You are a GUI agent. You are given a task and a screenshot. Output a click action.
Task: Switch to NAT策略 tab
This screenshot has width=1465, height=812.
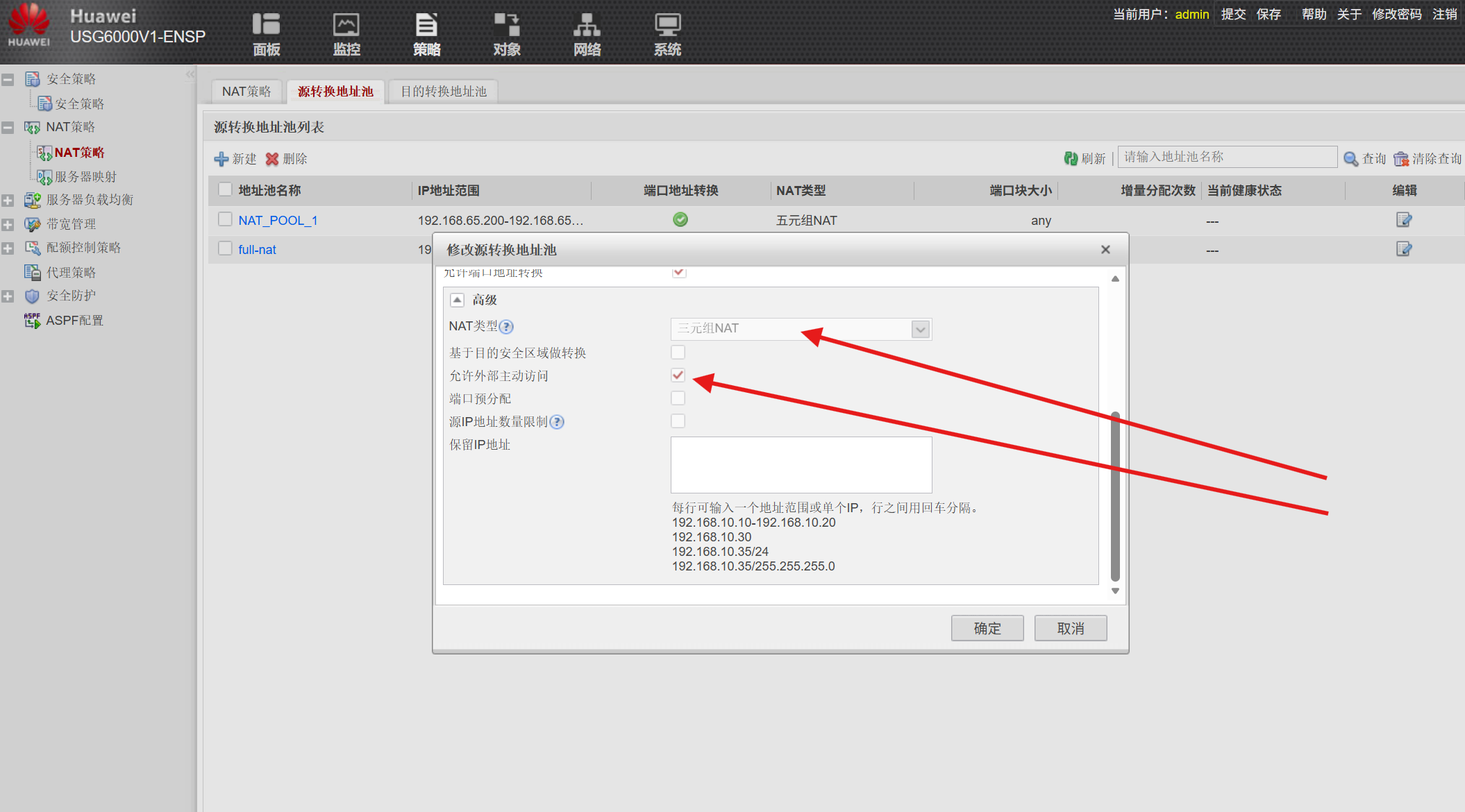[x=246, y=92]
